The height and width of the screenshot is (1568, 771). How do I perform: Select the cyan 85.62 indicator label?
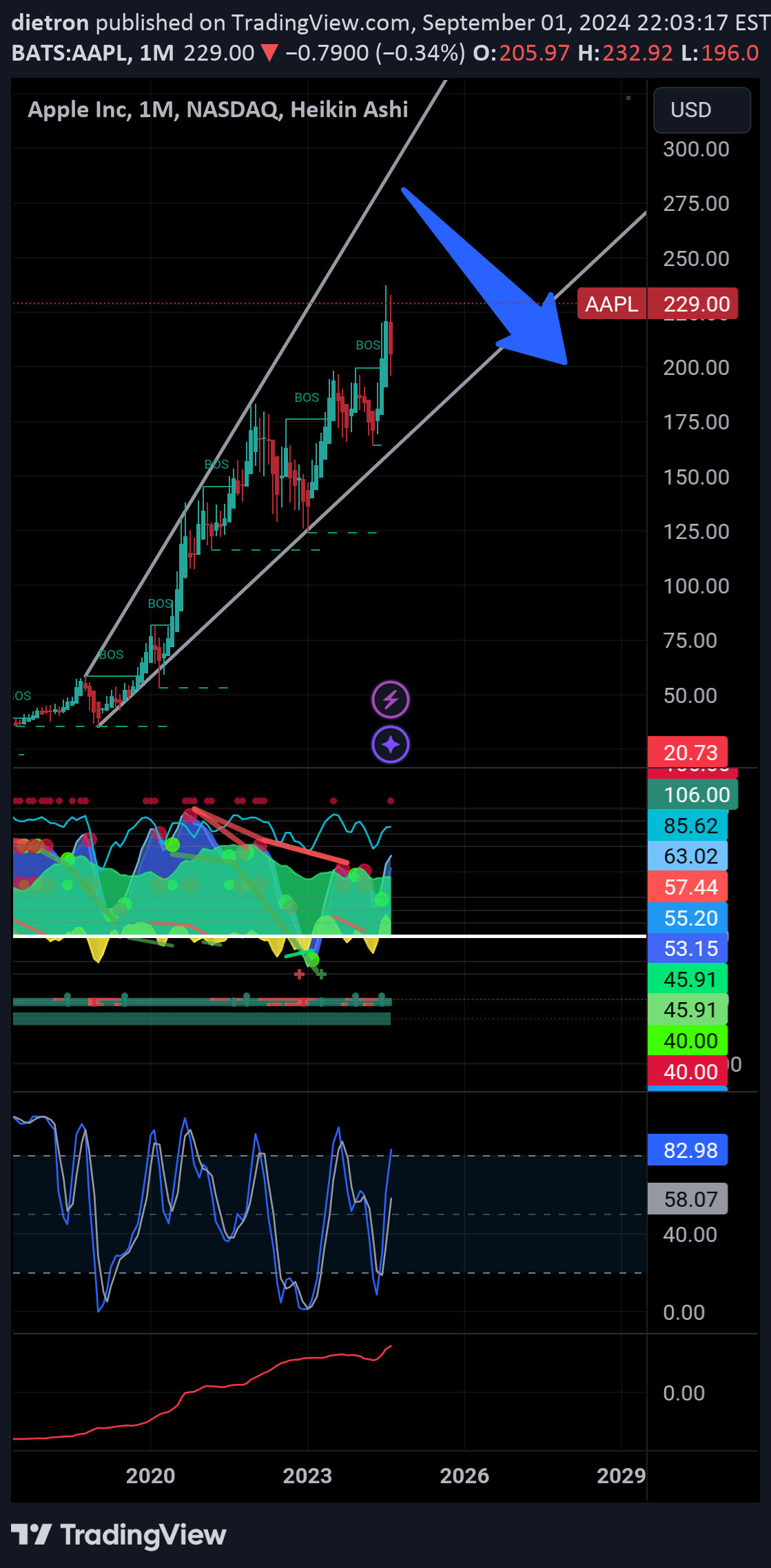click(688, 826)
